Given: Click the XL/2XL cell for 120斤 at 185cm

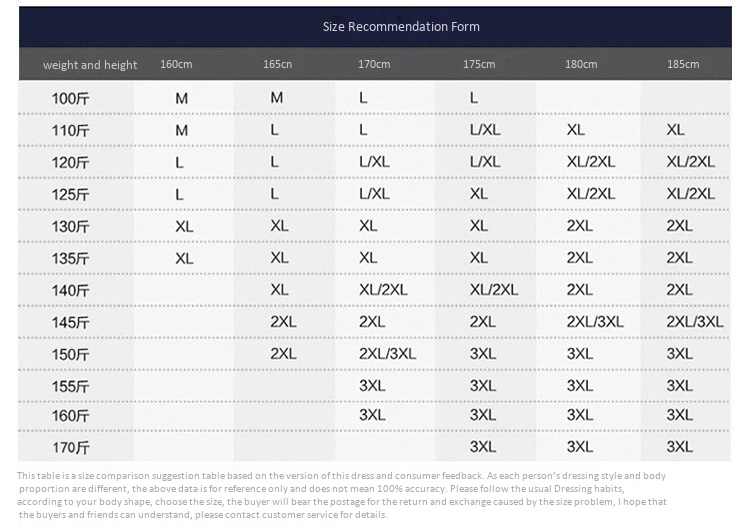Looking at the screenshot, I should [690, 162].
